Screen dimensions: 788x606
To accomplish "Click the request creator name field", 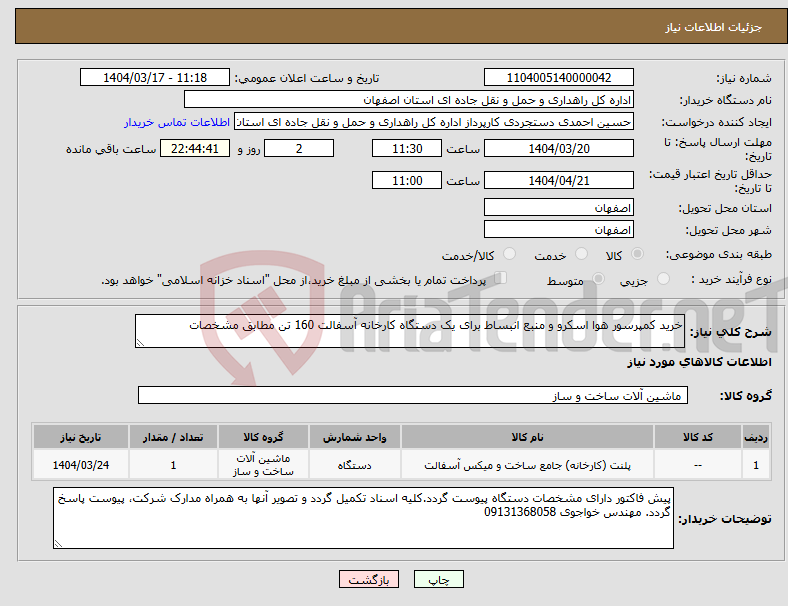I will 434,122.
